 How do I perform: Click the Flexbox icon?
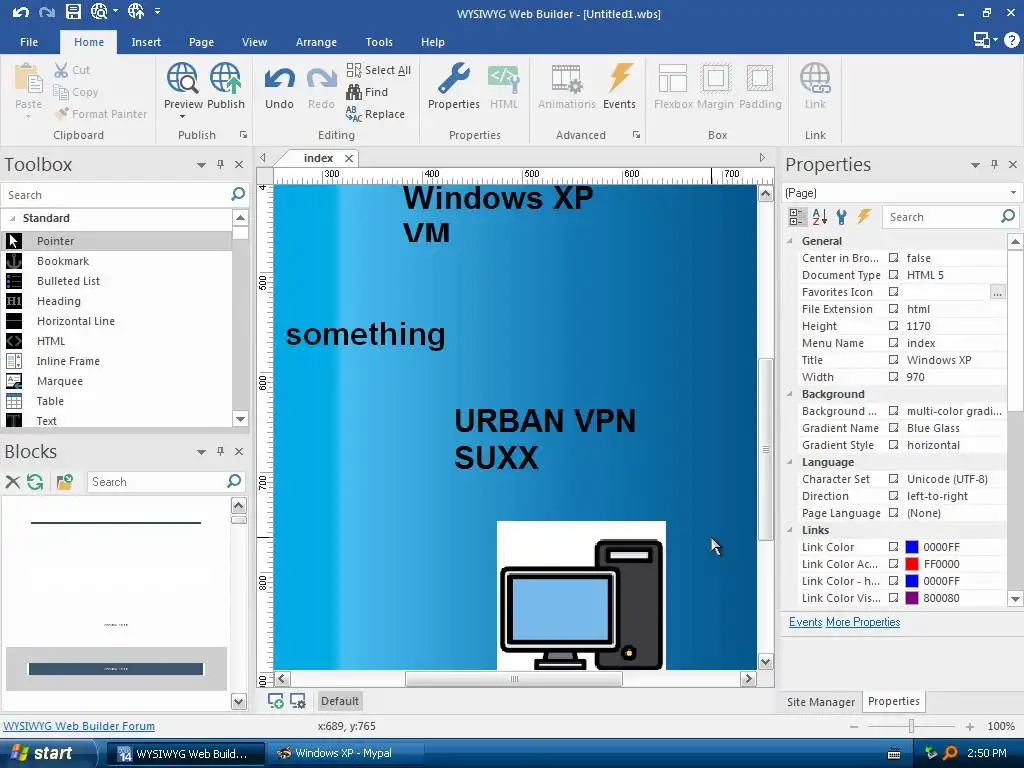673,78
